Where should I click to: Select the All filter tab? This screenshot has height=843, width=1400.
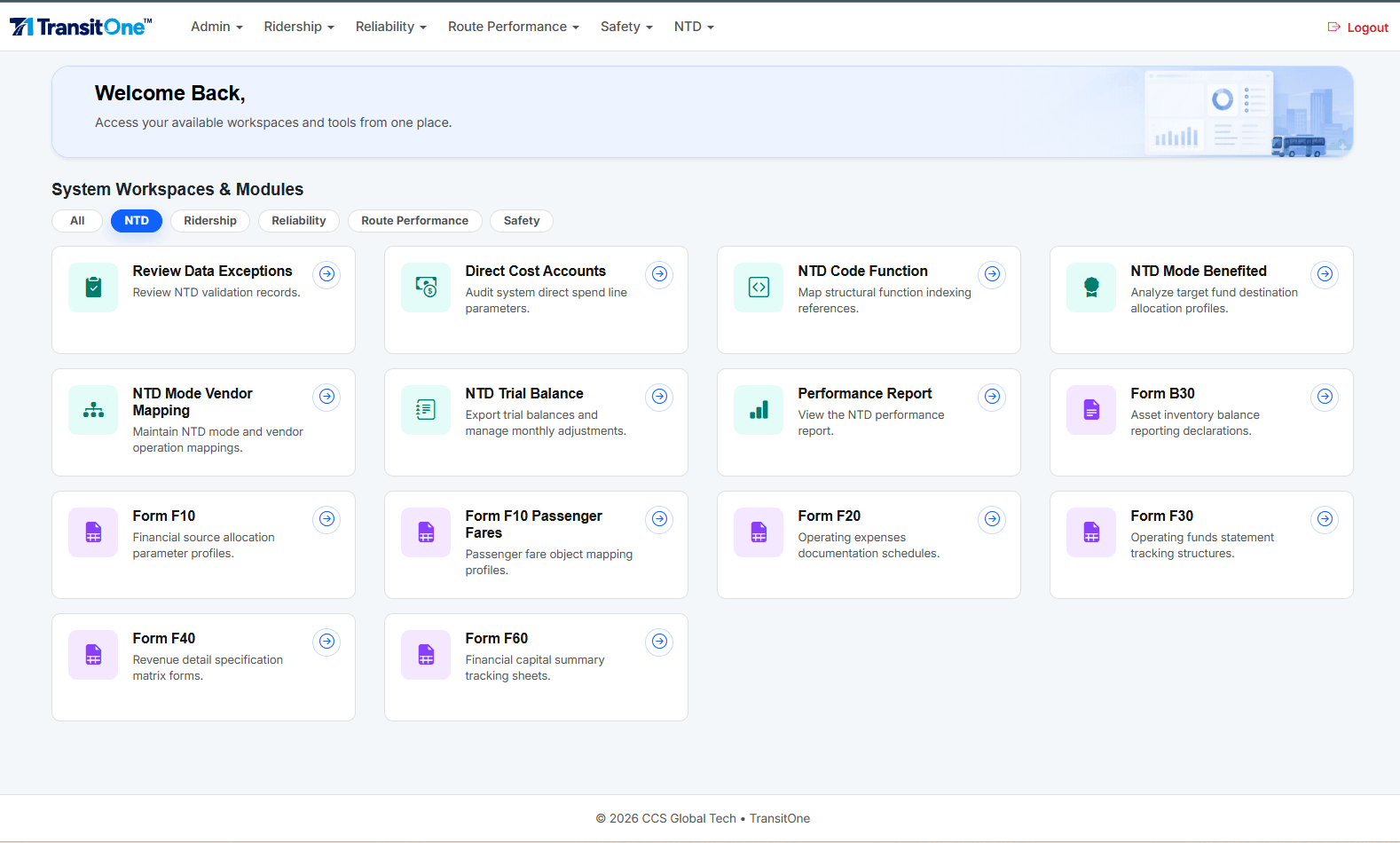click(x=77, y=221)
